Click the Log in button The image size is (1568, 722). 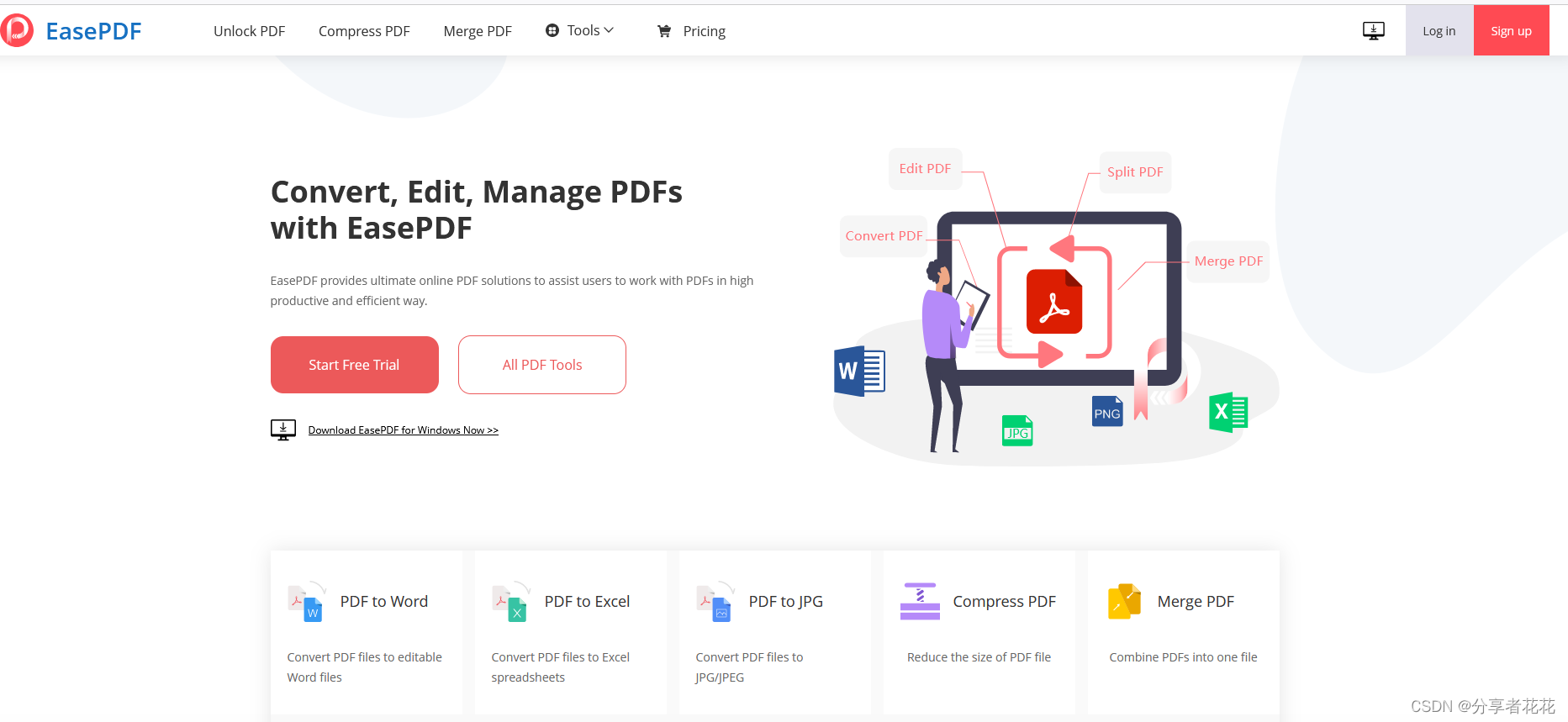[x=1439, y=30]
